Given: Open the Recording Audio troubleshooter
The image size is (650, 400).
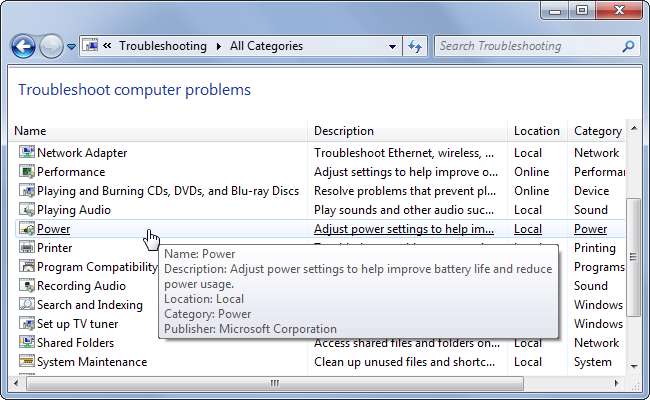Looking at the screenshot, I should pyautogui.click(x=81, y=286).
